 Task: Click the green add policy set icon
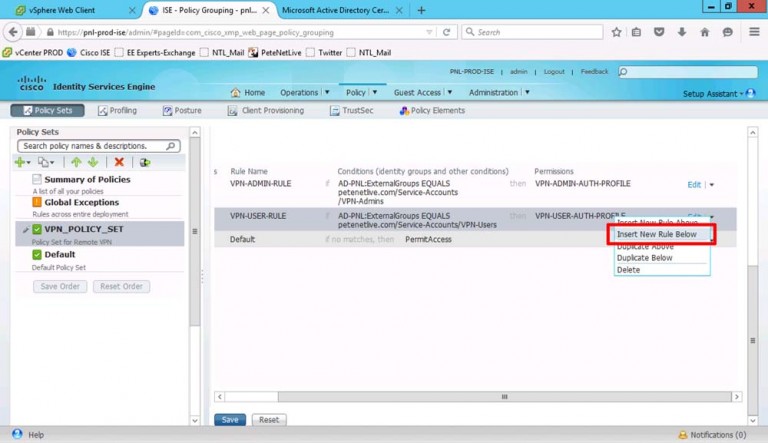[20, 162]
